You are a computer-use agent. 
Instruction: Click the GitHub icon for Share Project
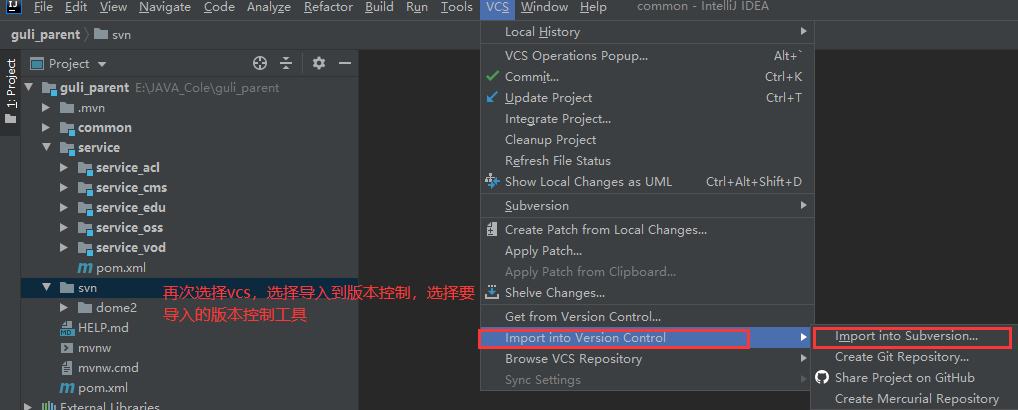823,378
